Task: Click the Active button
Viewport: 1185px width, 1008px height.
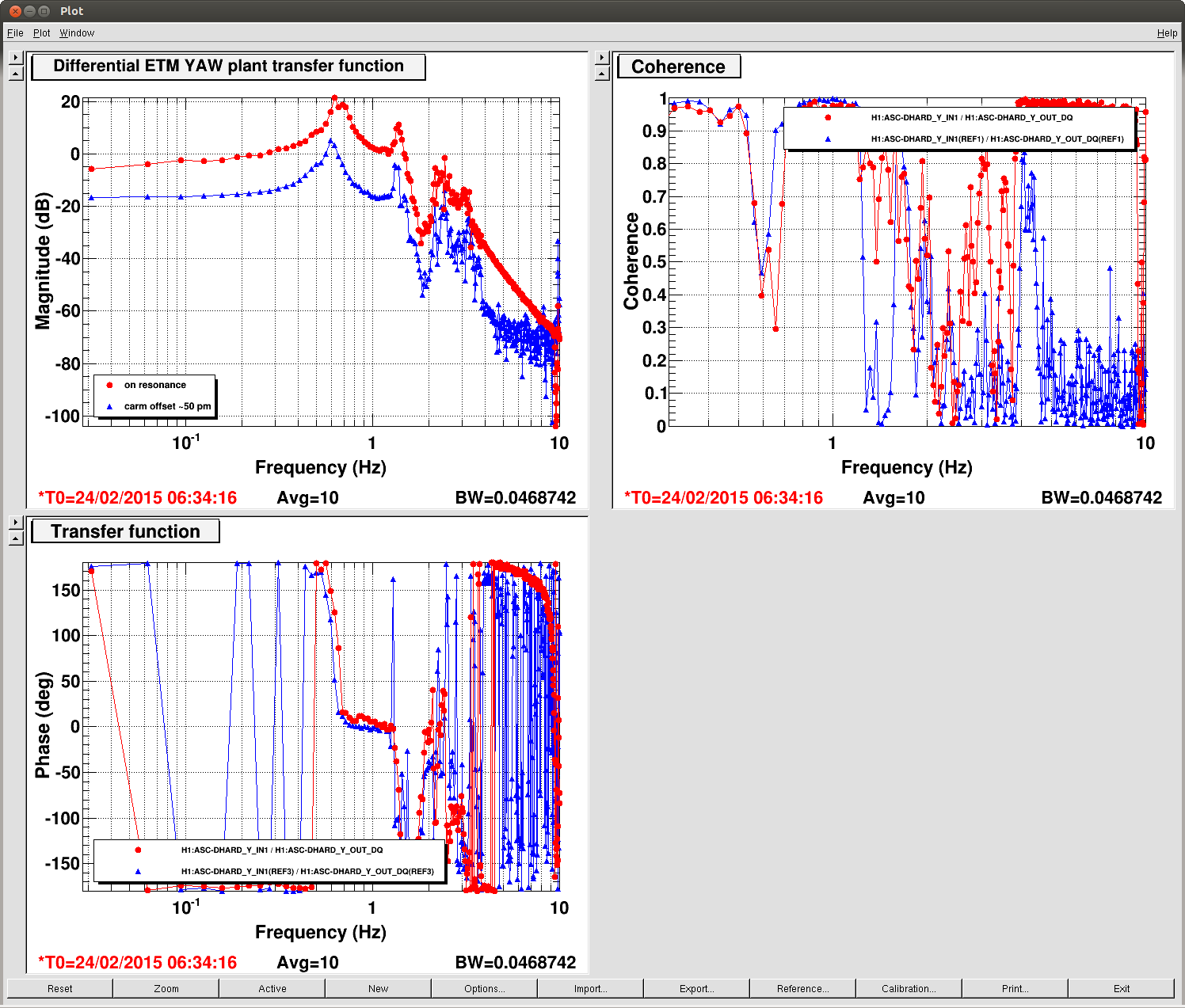Action: point(272,988)
